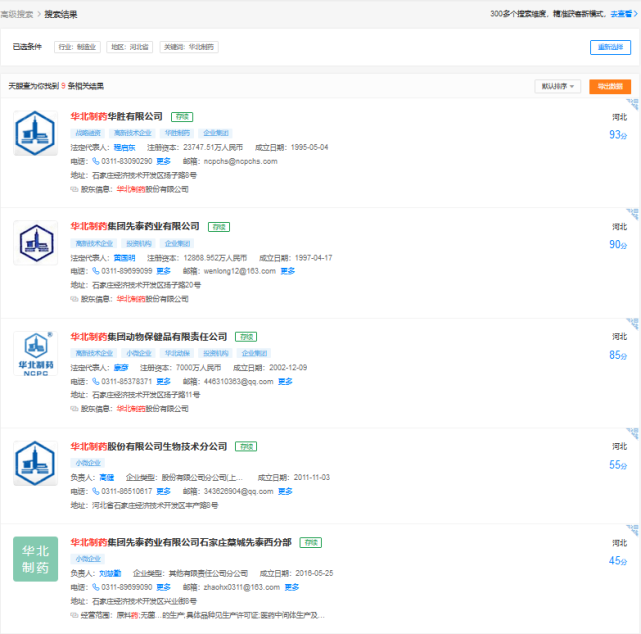Click 高新技术企业 tag under 先泰药业有限公司
Image resolution: width=641 pixels, height=634 pixels.
(x=94, y=244)
